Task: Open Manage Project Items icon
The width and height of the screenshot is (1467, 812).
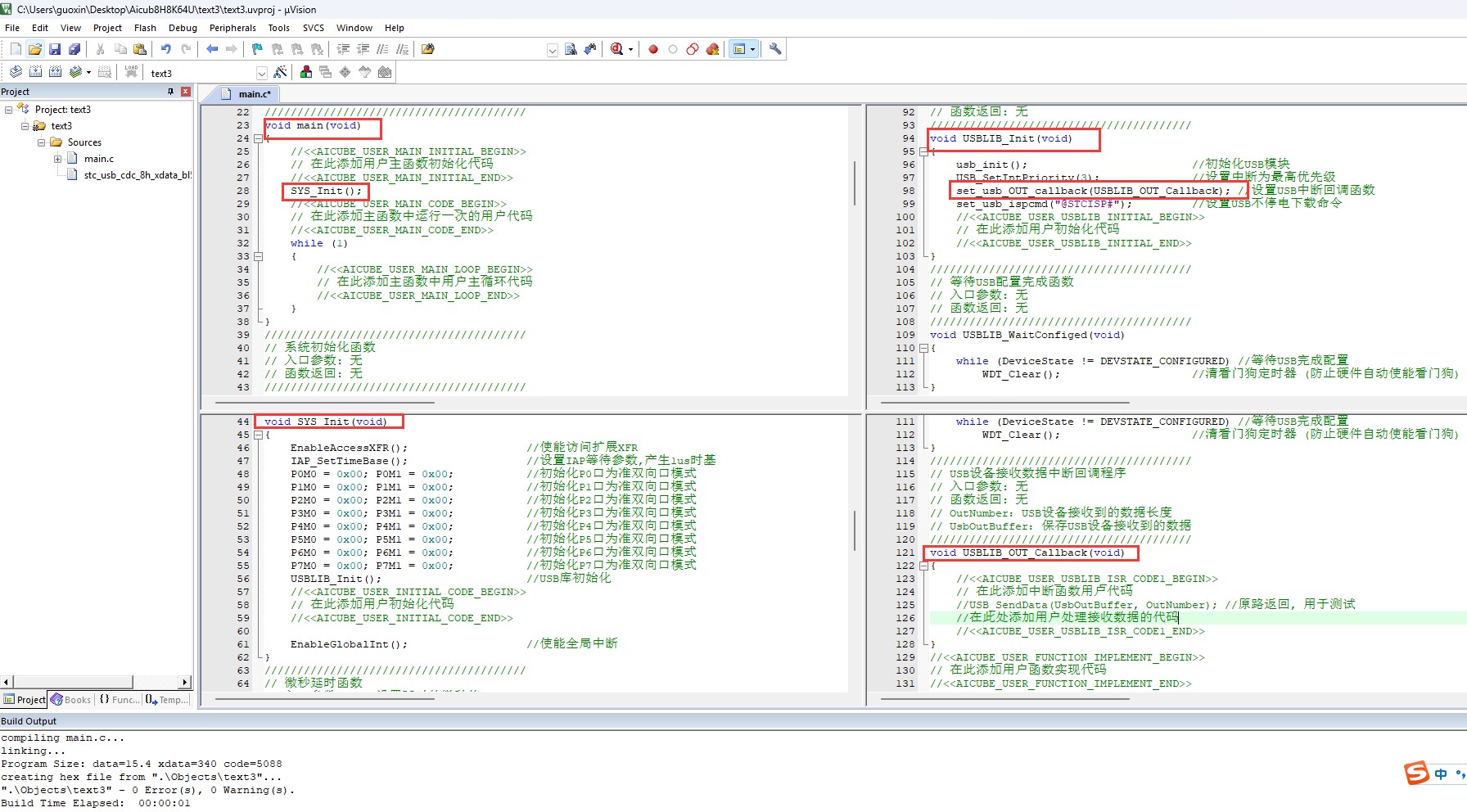Action: pos(306,72)
